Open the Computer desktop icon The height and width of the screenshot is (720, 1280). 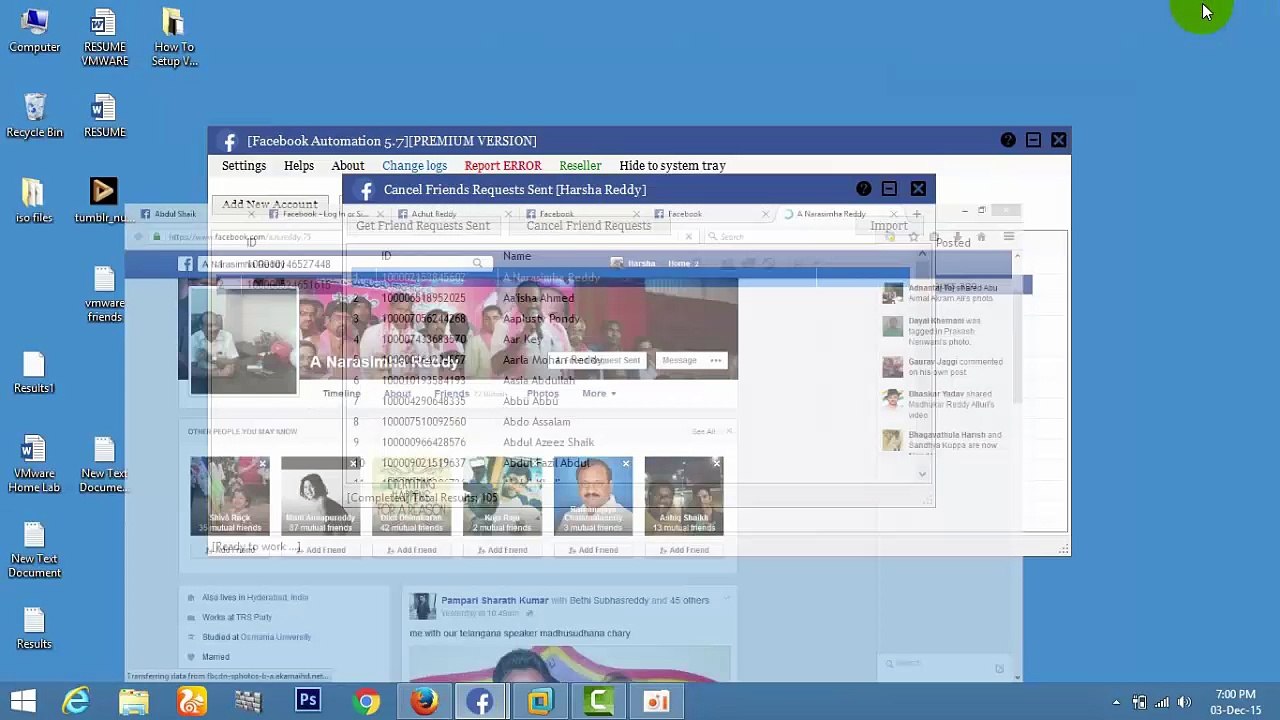[34, 32]
